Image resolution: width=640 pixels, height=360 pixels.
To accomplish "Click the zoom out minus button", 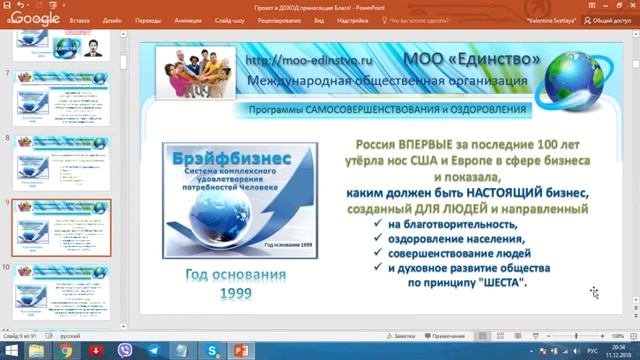I will point(549,336).
